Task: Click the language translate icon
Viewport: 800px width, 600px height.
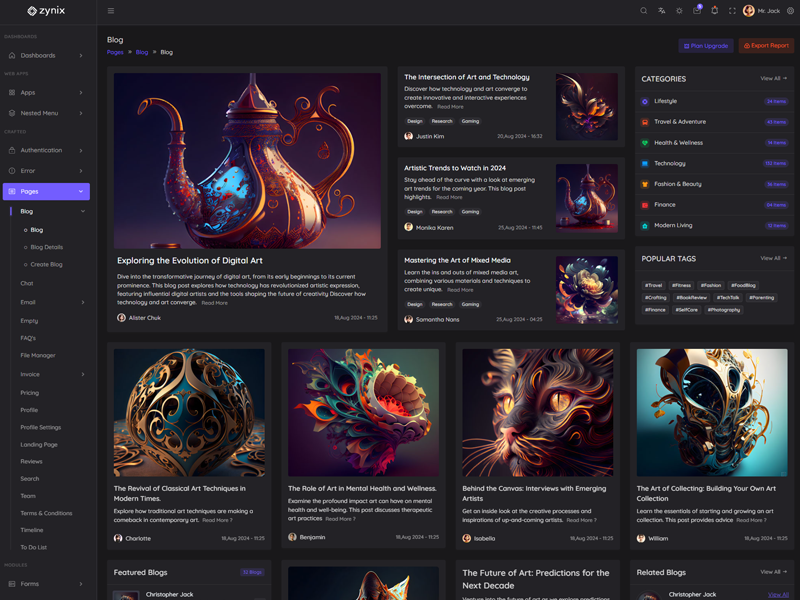Action: pyautogui.click(x=661, y=11)
